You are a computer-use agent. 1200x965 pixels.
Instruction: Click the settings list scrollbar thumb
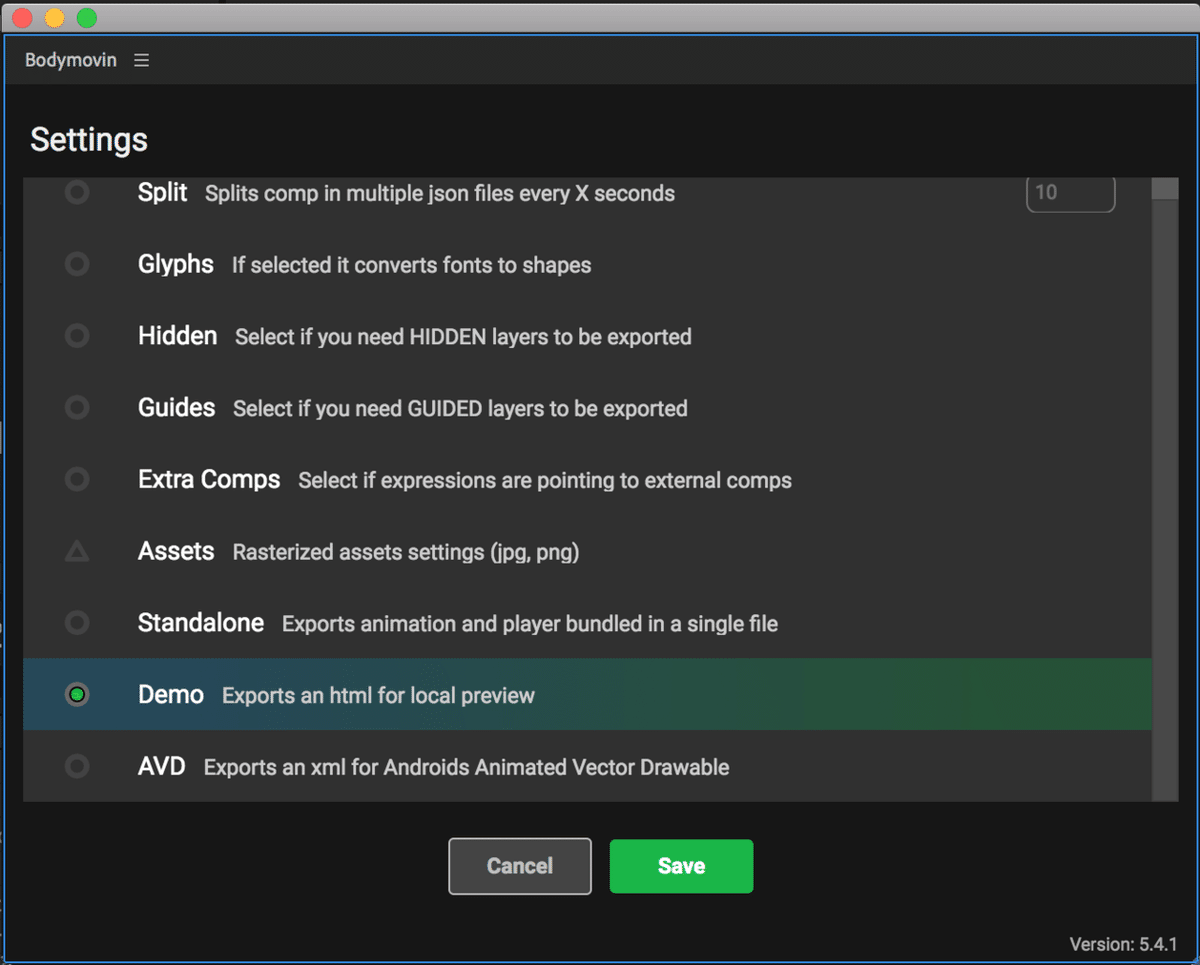1165,189
